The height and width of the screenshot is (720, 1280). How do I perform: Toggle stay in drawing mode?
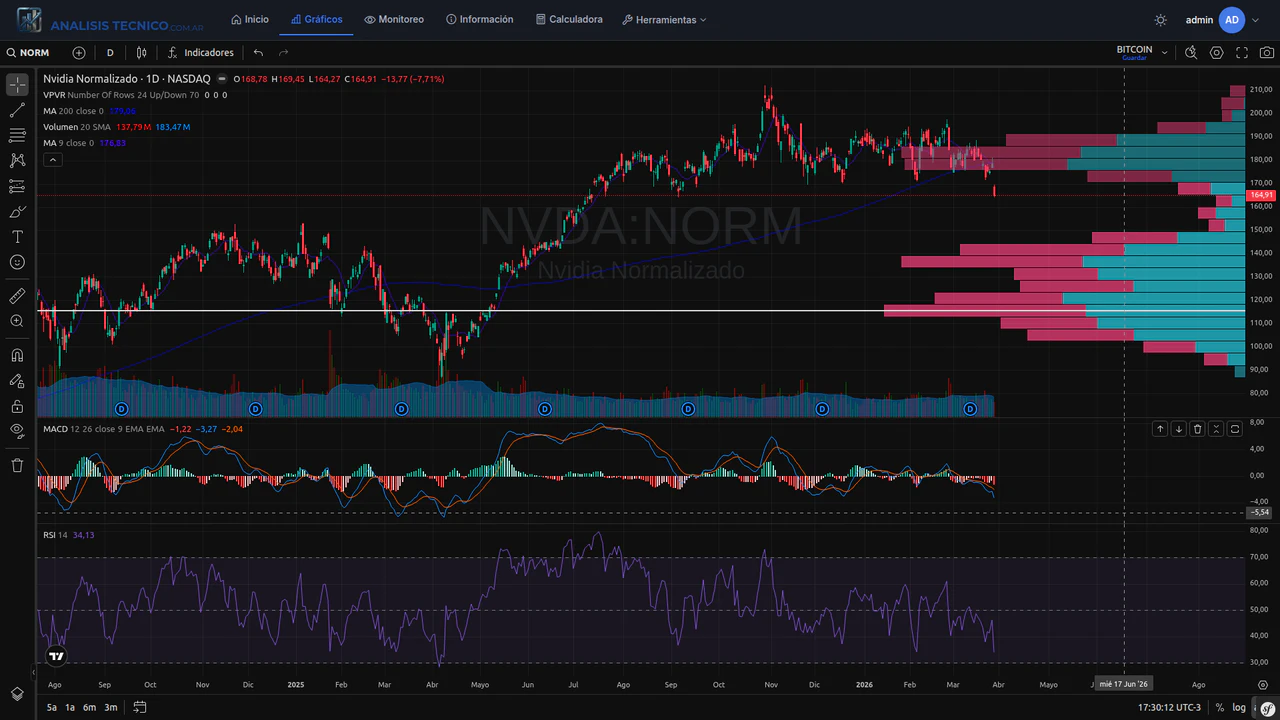pos(17,381)
